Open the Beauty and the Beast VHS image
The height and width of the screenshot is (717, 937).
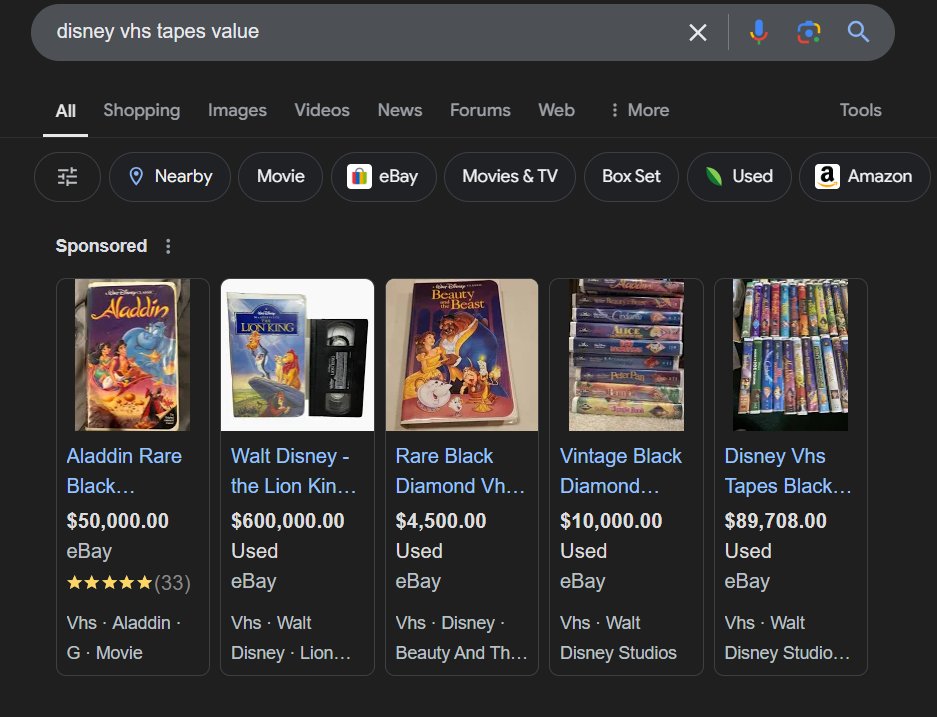tap(462, 355)
